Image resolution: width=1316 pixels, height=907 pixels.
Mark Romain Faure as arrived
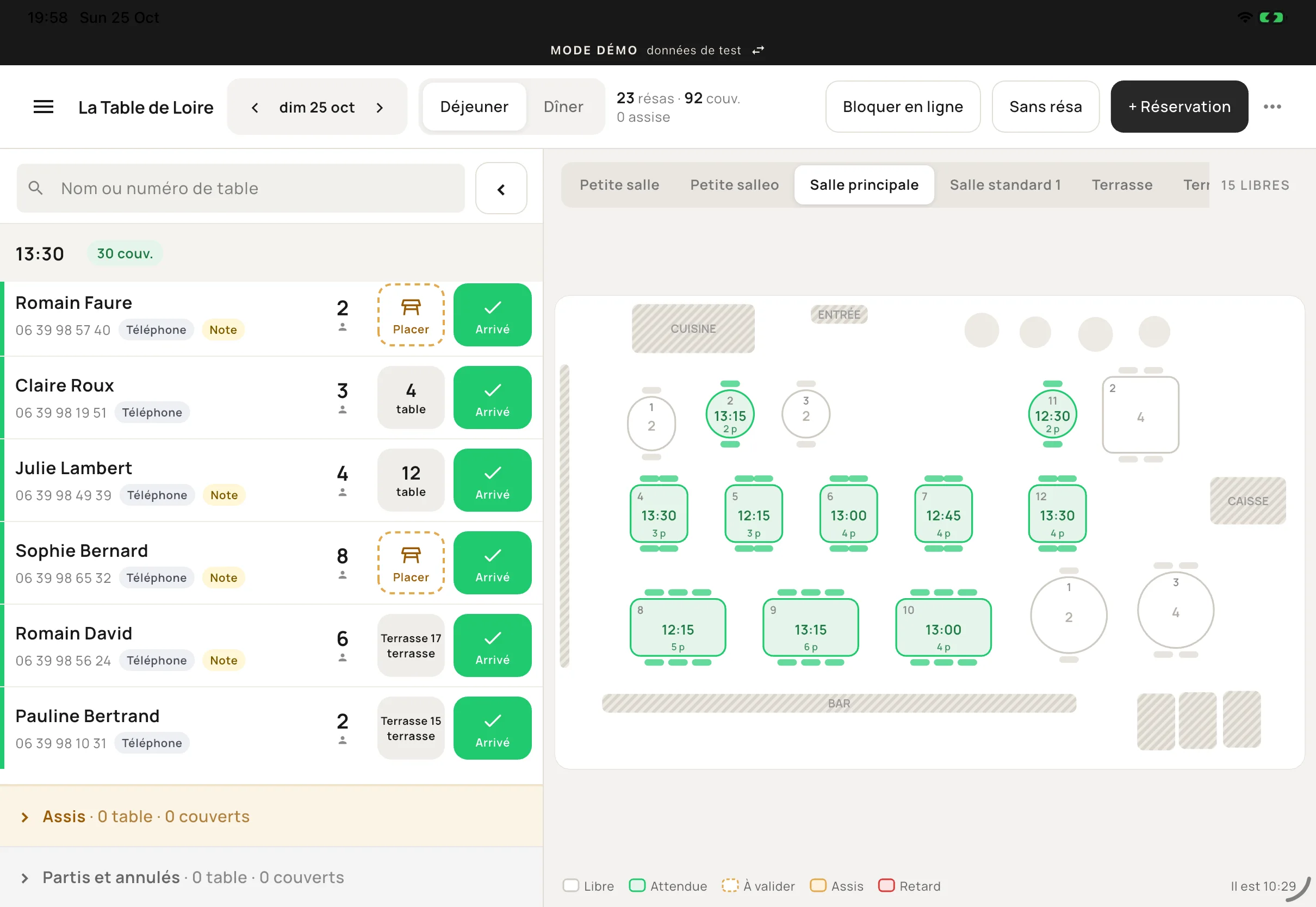[x=493, y=315]
